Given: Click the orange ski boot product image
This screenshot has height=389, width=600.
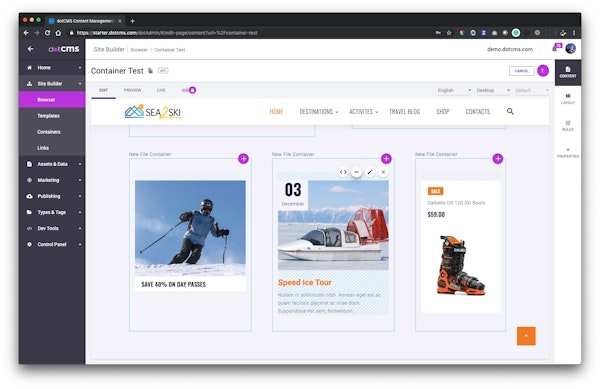Looking at the screenshot, I should tap(461, 265).
